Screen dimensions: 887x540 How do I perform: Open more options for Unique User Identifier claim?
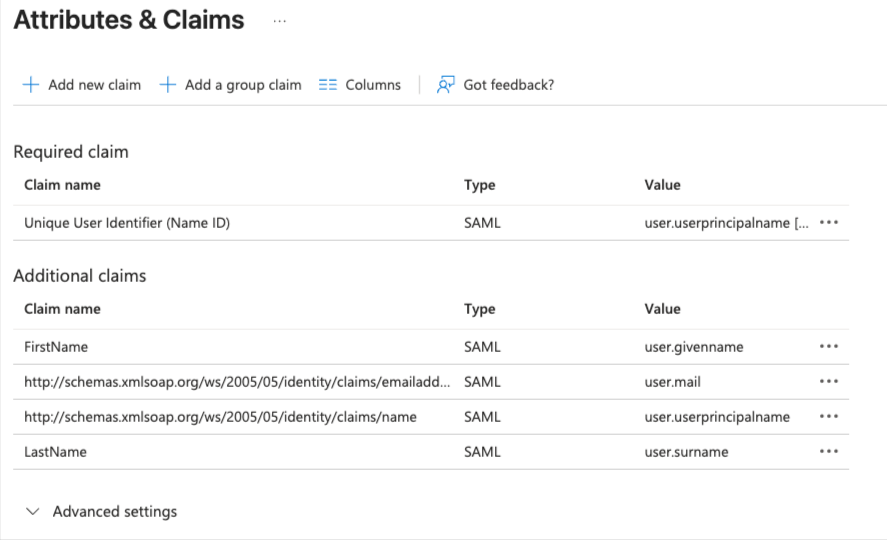coord(828,223)
